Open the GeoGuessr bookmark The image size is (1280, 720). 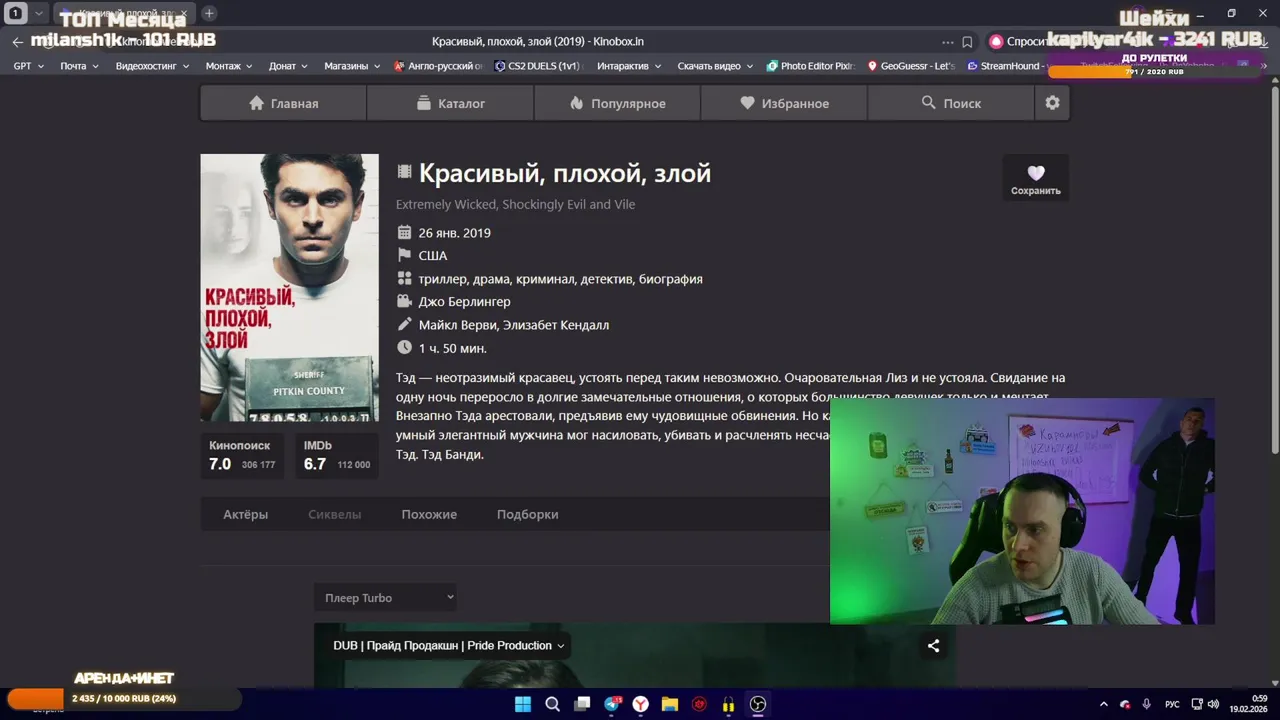911,66
